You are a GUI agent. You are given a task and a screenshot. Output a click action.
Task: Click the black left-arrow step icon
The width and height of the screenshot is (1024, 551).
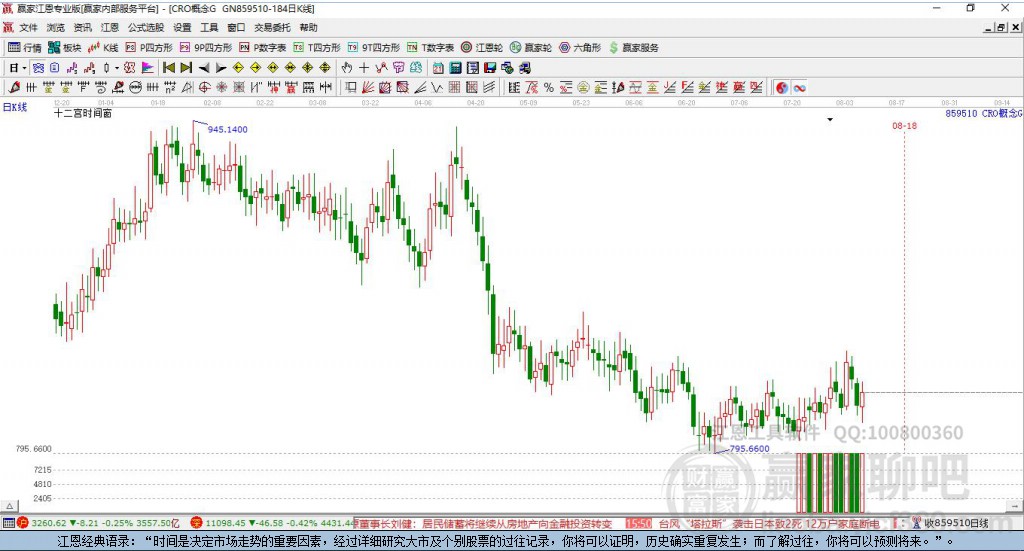(x=204, y=68)
